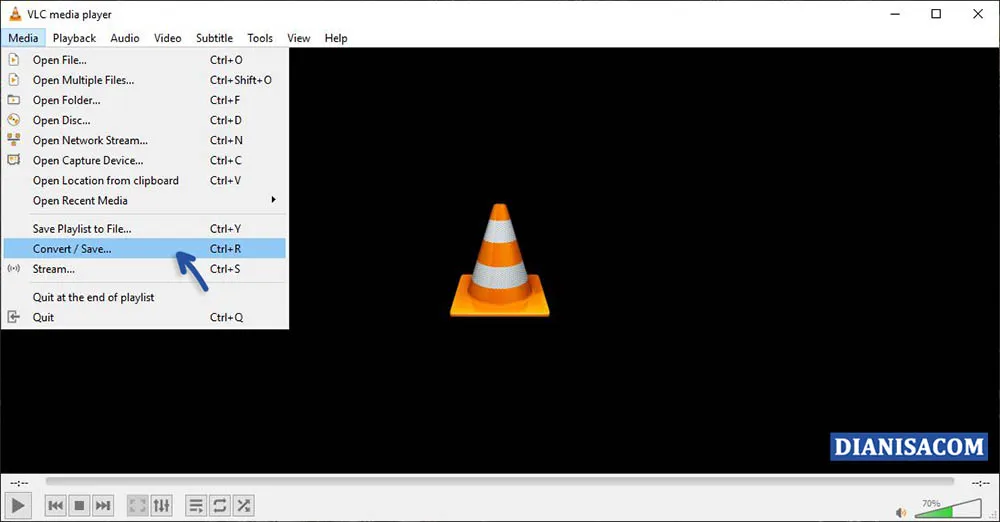Click the VLC cone title bar icon
The width and height of the screenshot is (1000, 522).
click(x=15, y=13)
